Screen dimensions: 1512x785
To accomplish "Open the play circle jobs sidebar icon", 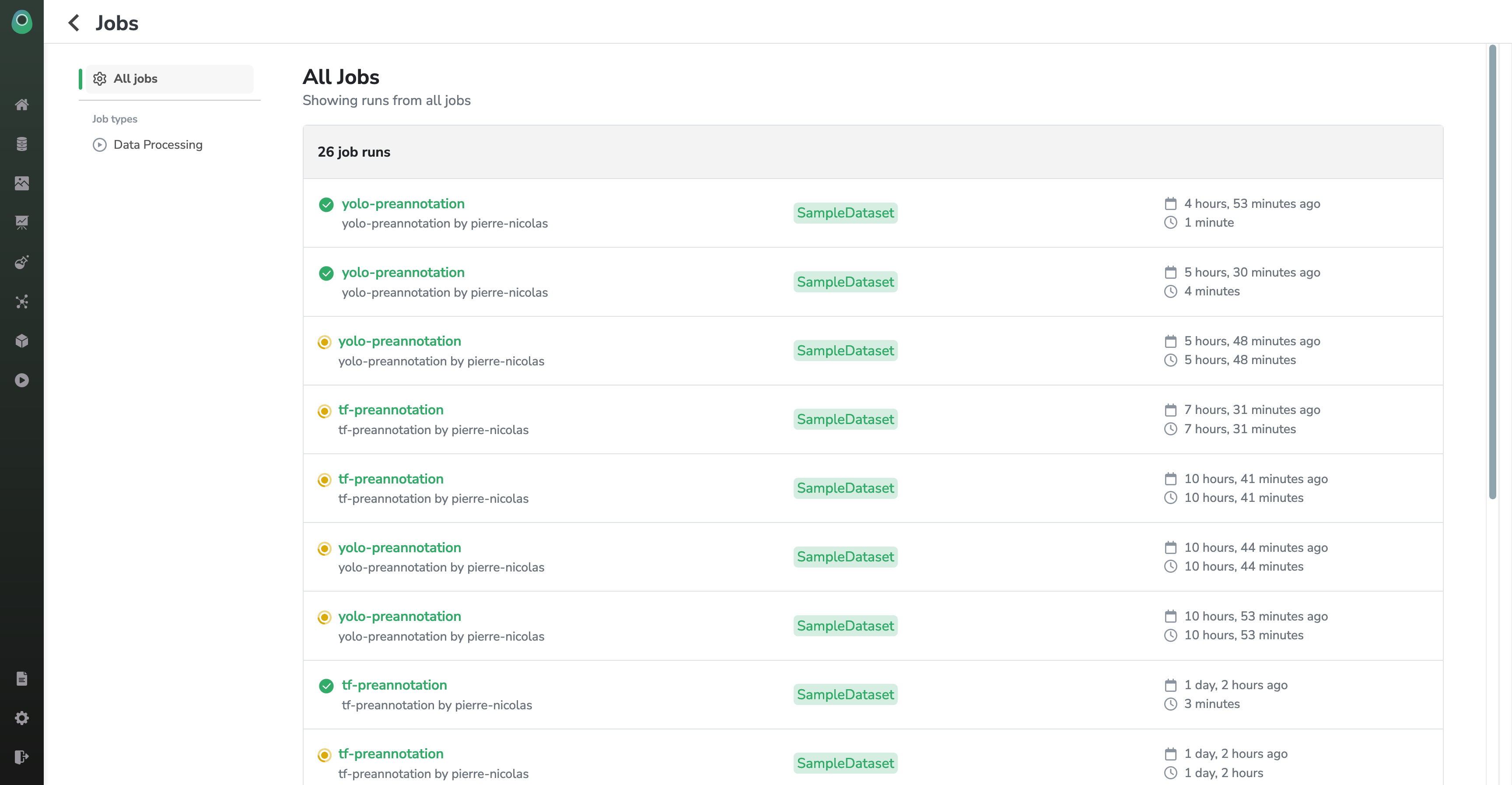I will click(x=22, y=380).
